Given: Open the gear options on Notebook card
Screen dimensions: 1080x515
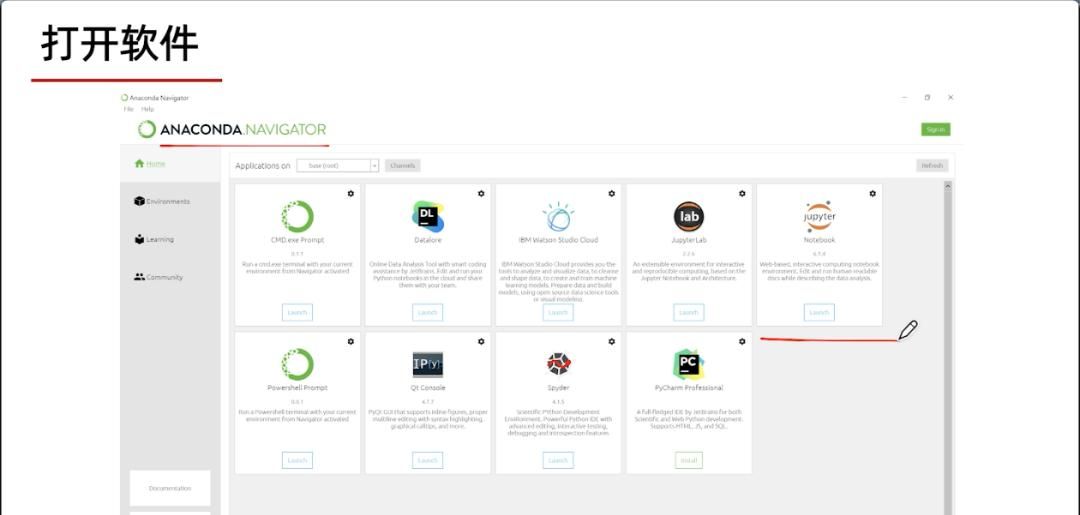Looking at the screenshot, I should tap(873, 193).
